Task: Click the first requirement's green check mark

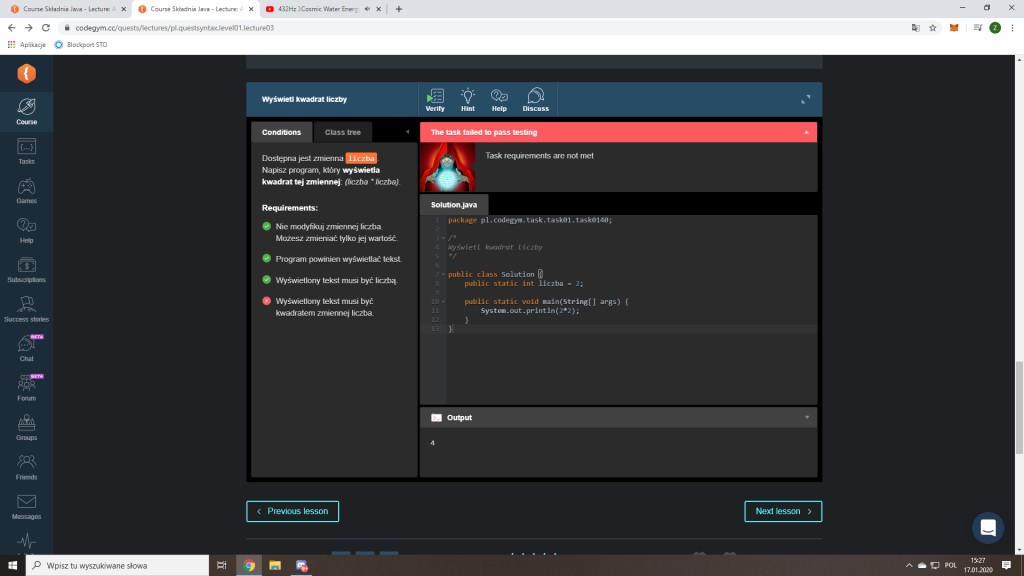Action: (x=267, y=227)
